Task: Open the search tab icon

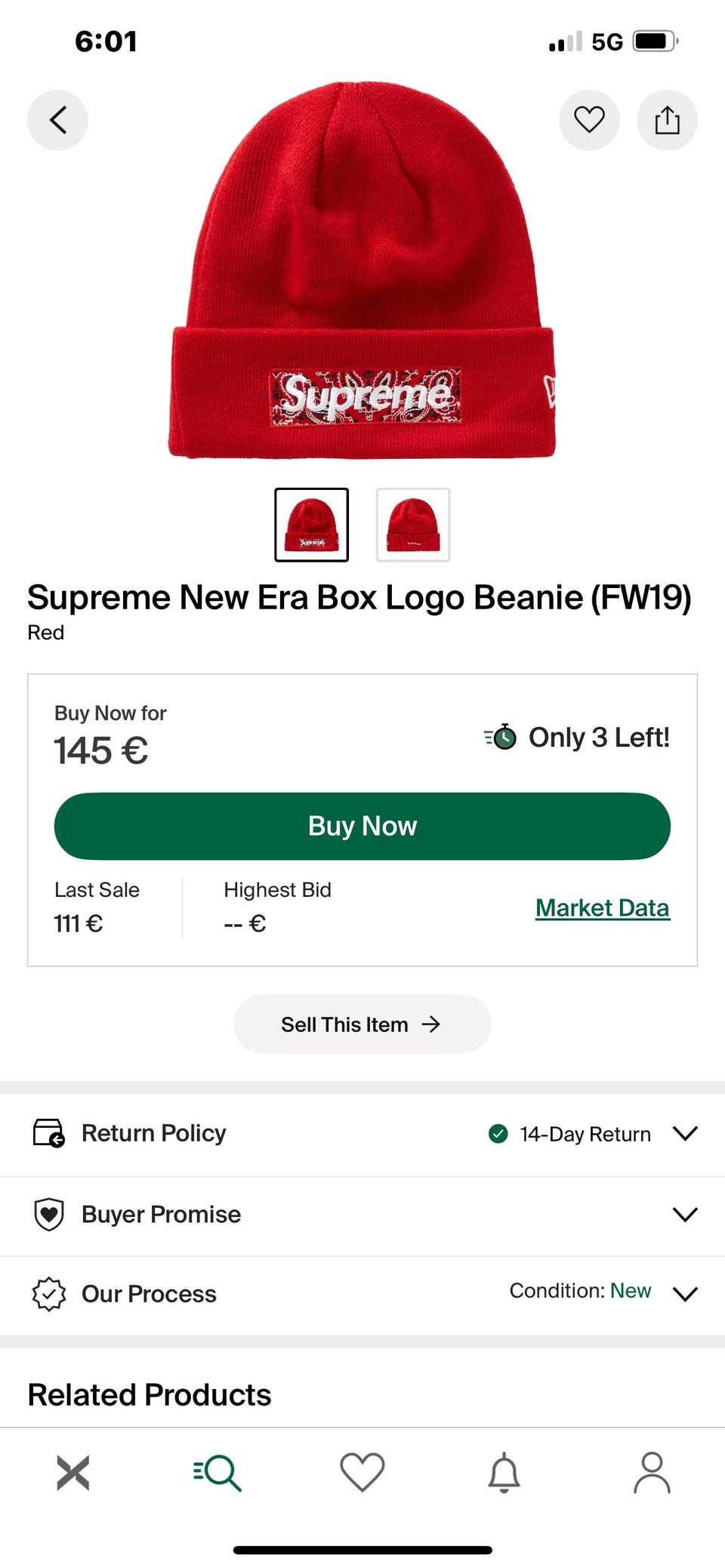Action: 217,1472
